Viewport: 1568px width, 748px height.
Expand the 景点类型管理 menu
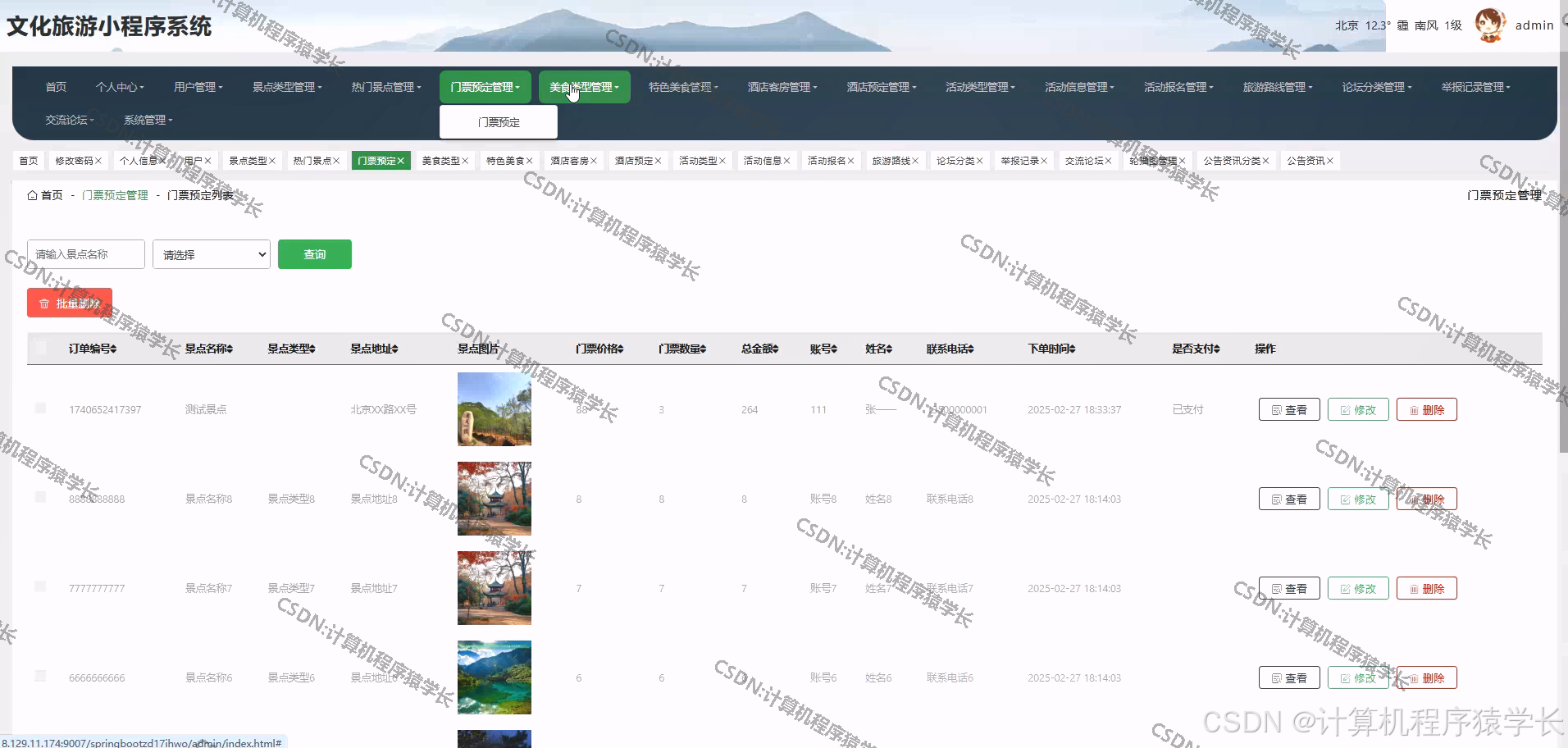click(x=287, y=87)
